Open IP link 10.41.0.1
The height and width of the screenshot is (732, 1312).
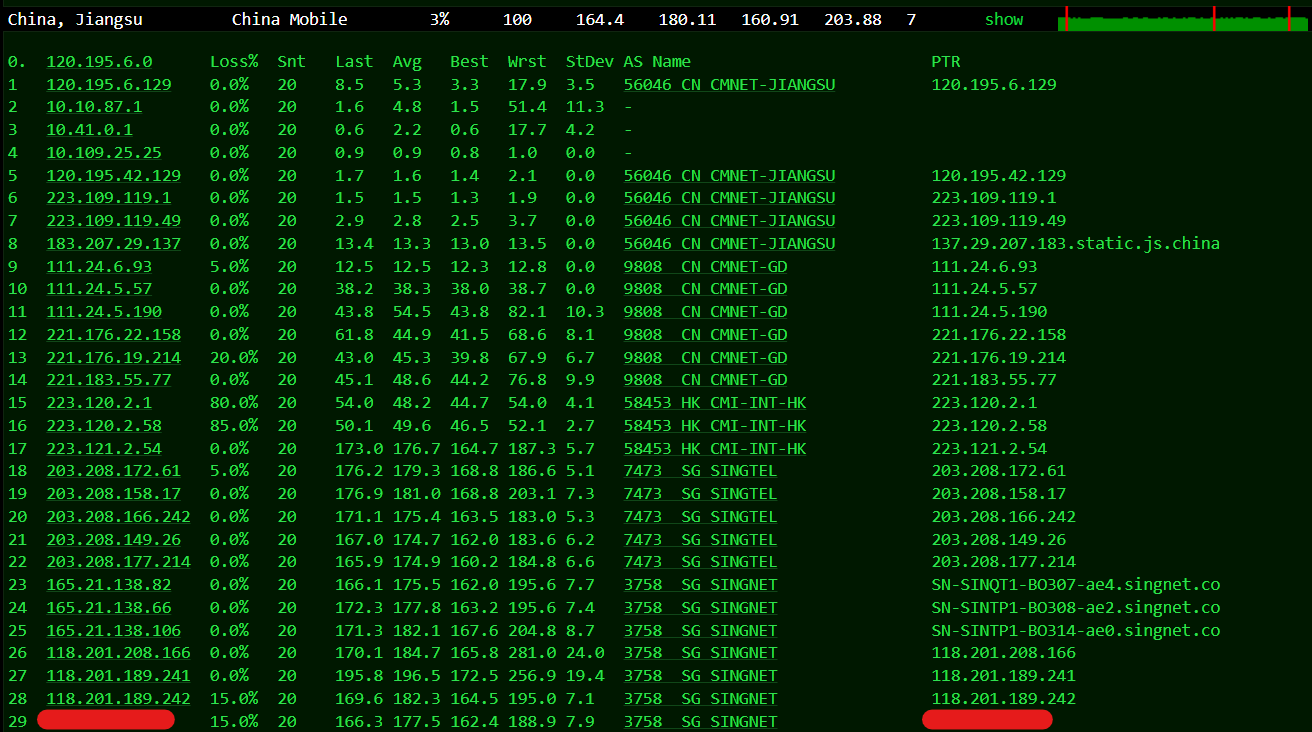(89, 130)
